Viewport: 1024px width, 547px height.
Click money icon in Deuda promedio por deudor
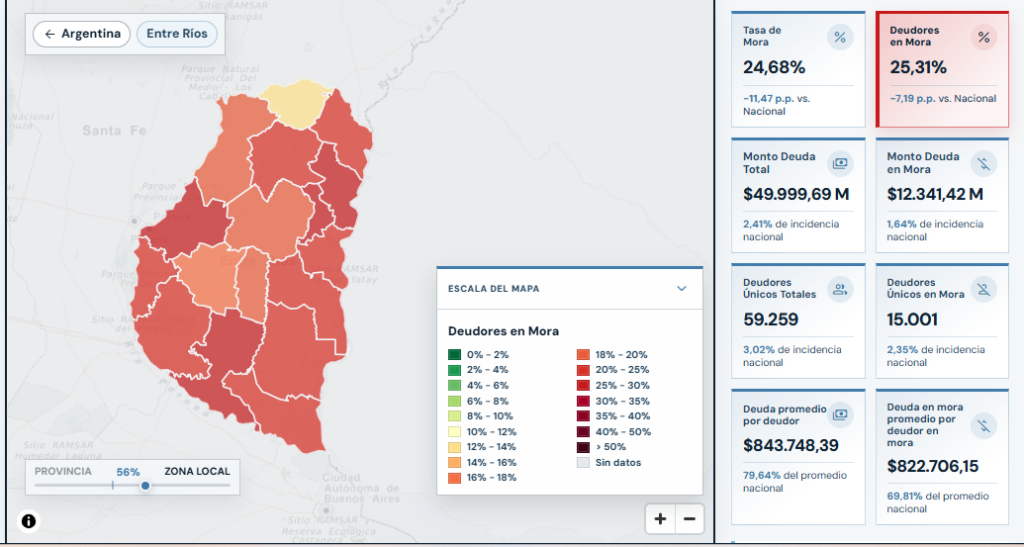click(840, 414)
